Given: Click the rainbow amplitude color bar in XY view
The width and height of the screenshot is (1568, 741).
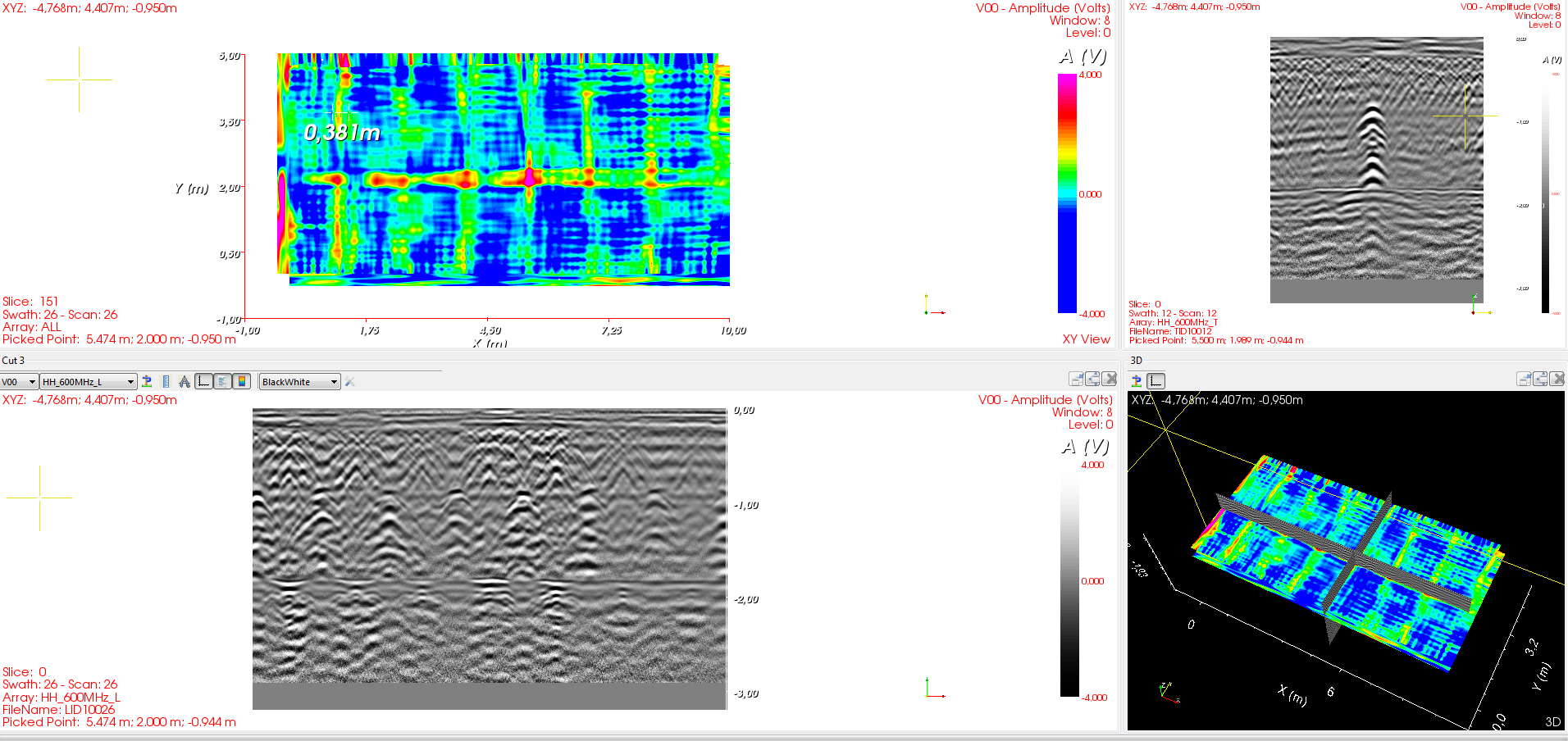Looking at the screenshot, I should coord(1066,193).
